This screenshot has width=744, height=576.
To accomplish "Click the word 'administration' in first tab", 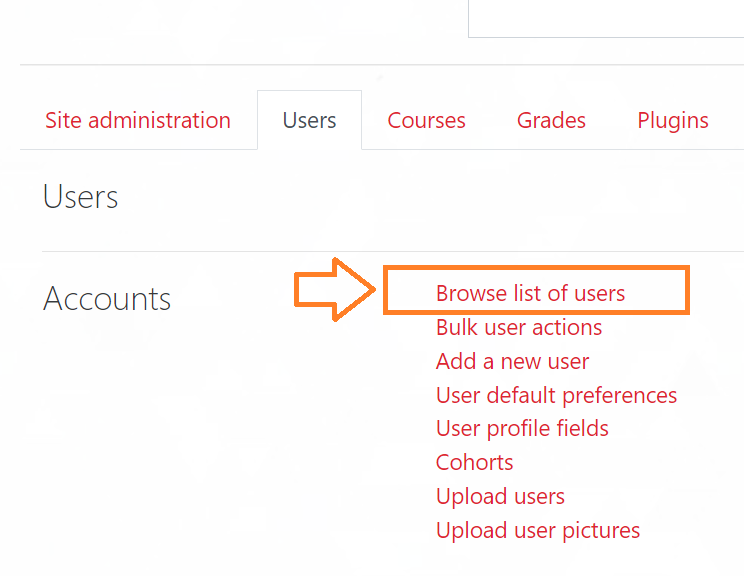I will pyautogui.click(x=159, y=120).
